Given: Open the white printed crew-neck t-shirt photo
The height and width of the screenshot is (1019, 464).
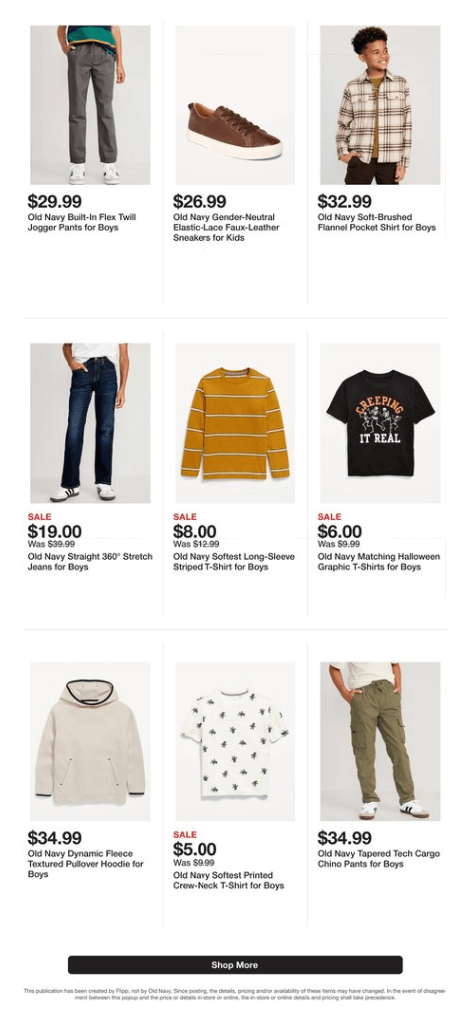Looking at the screenshot, I should tap(235, 741).
